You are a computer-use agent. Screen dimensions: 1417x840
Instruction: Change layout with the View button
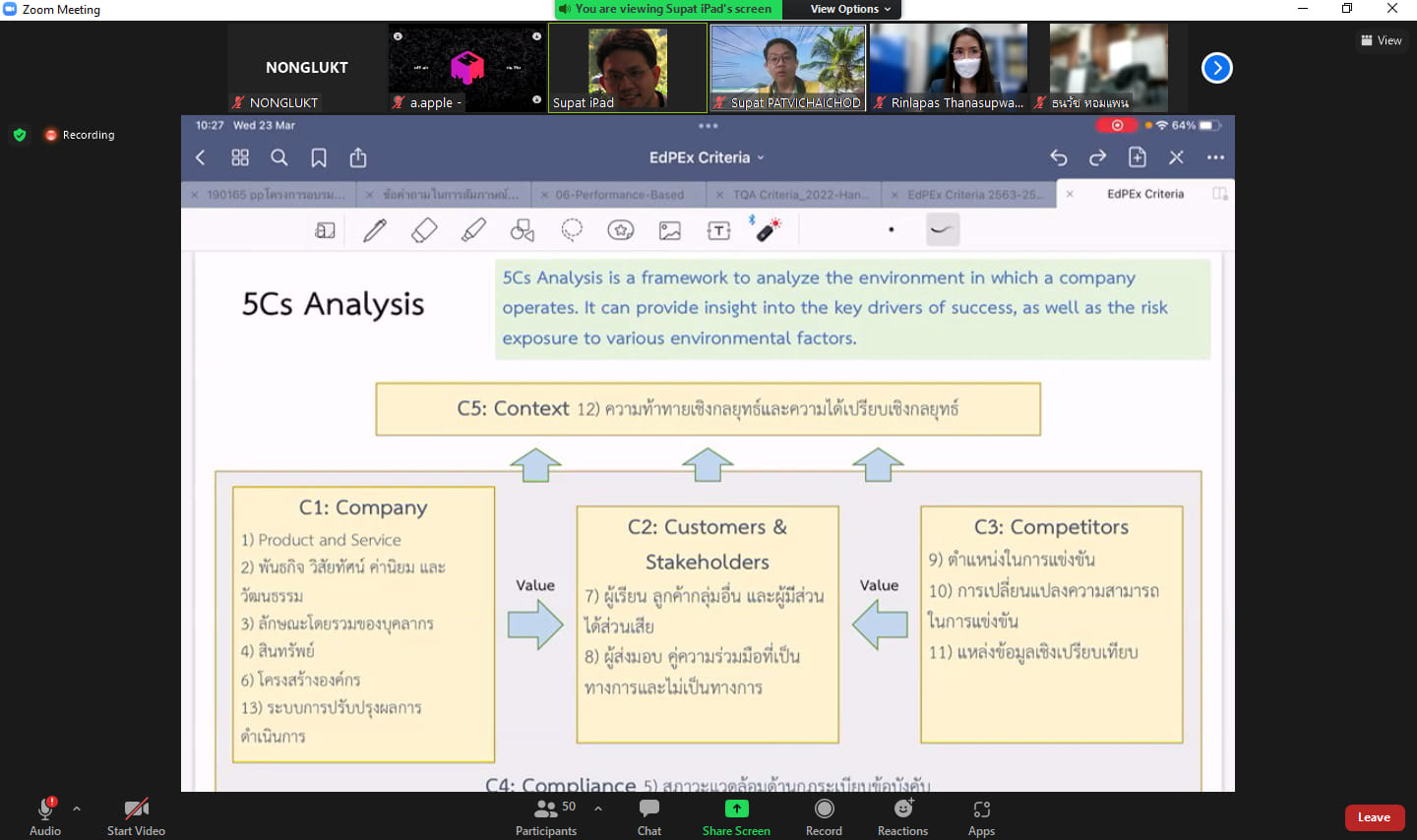pos(1382,40)
